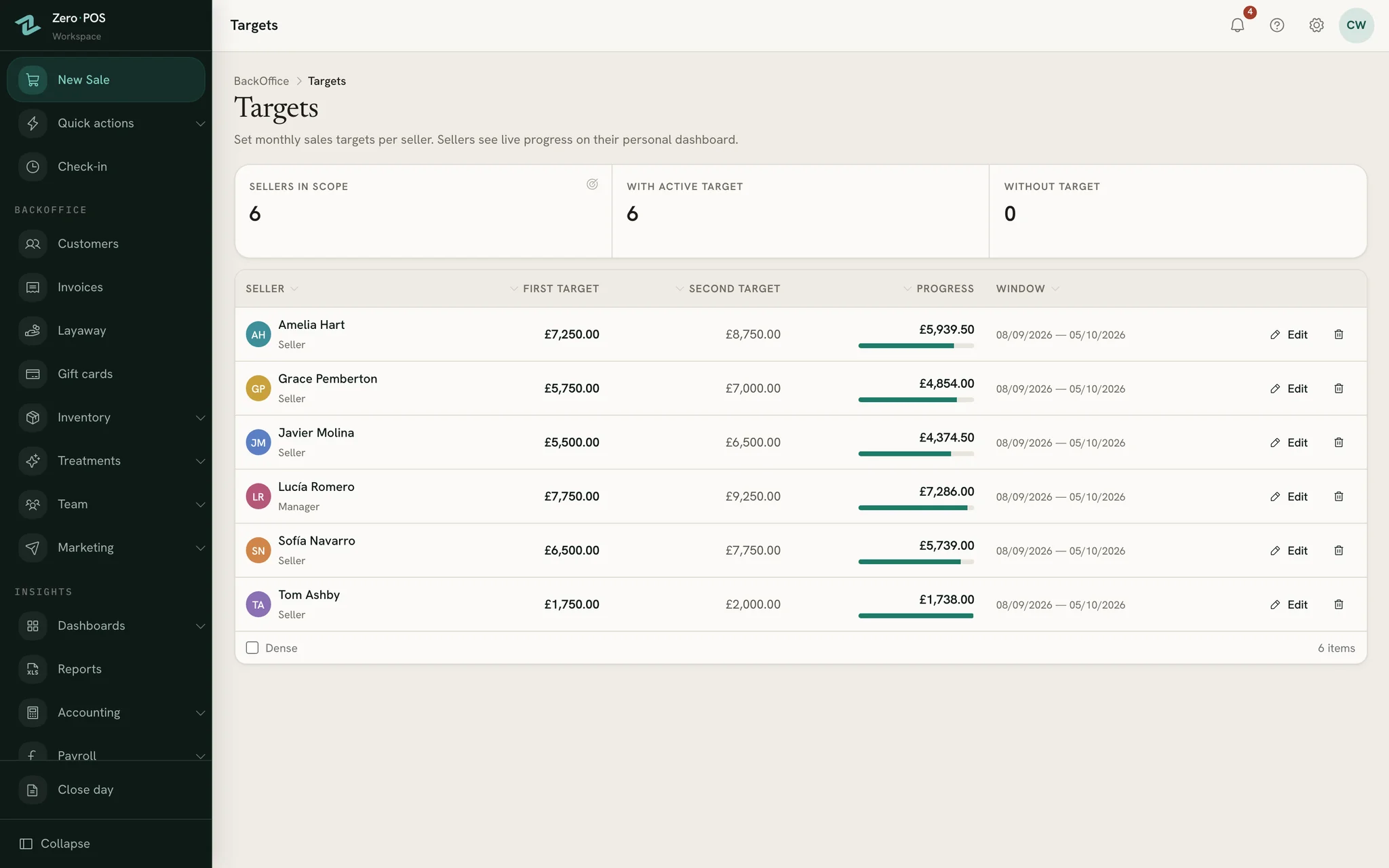This screenshot has width=1389, height=868.
Task: Open Close day in the sidebar
Action: [x=106, y=790]
